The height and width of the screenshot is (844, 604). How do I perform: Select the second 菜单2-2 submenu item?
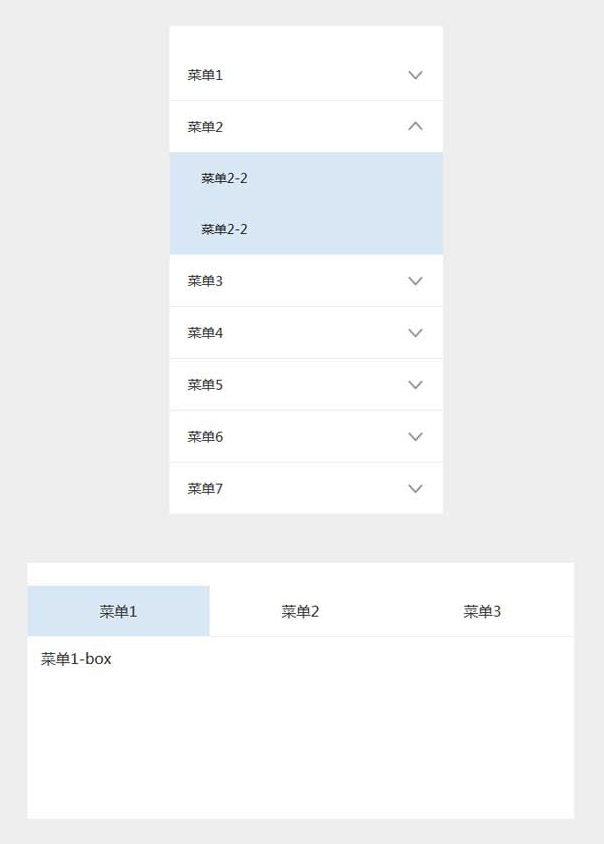(224, 229)
